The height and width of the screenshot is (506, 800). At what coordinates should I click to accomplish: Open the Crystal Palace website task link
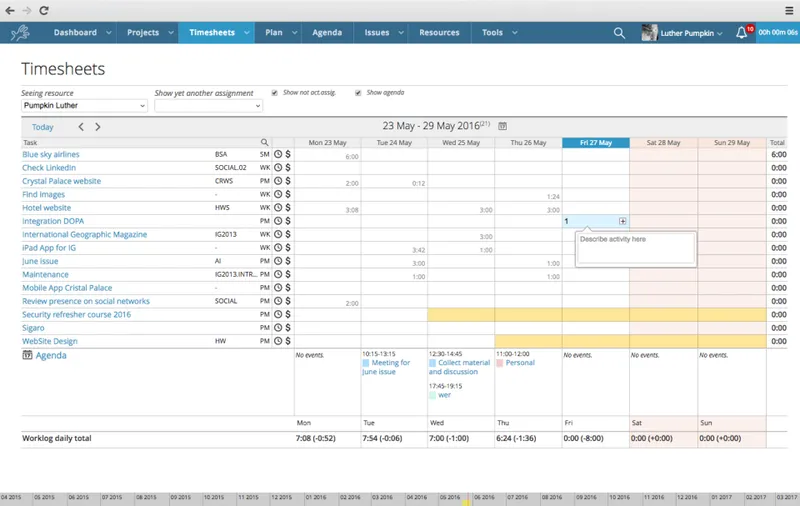[x=61, y=181]
